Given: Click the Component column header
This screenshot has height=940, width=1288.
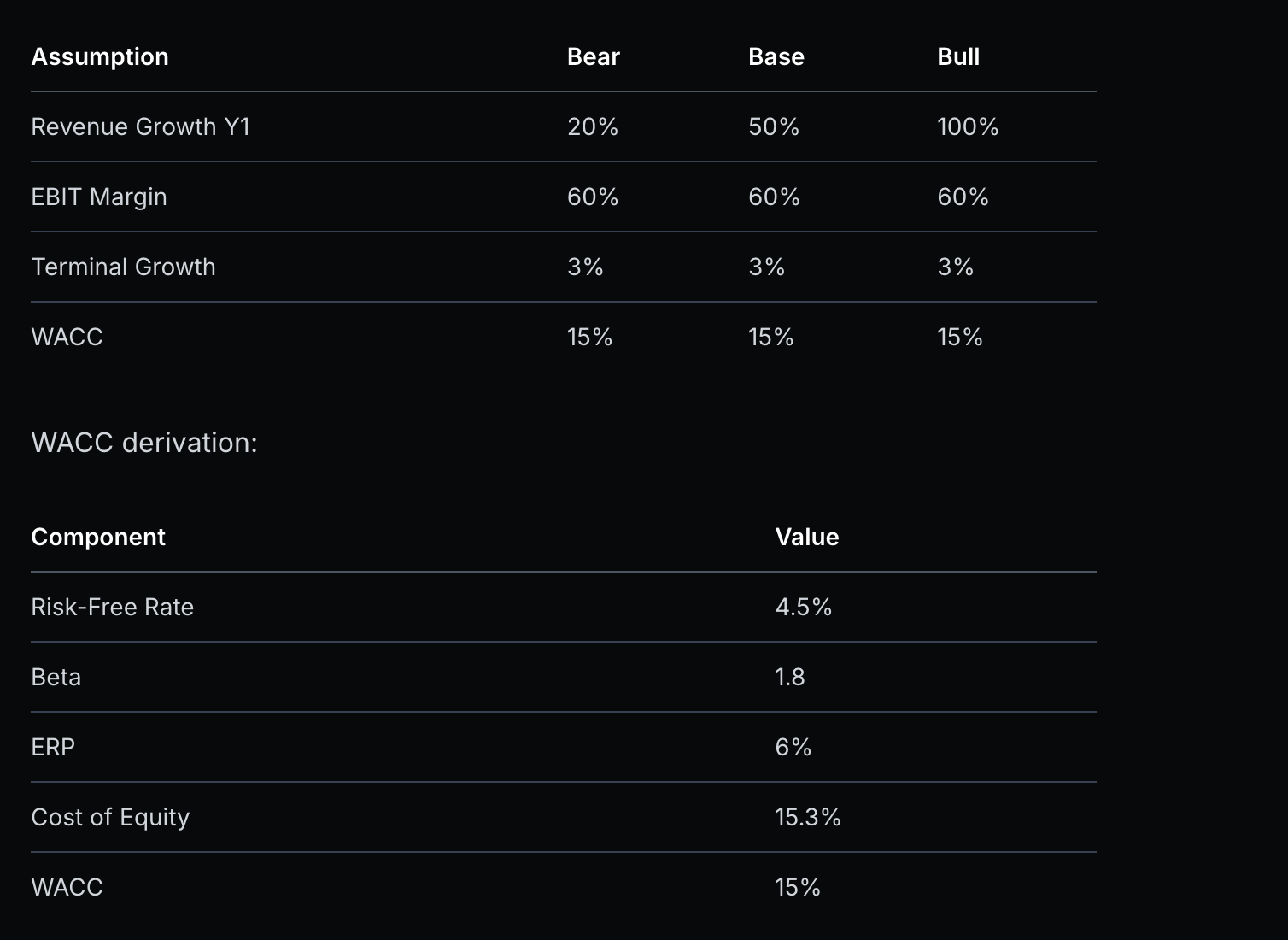Looking at the screenshot, I should [98, 537].
